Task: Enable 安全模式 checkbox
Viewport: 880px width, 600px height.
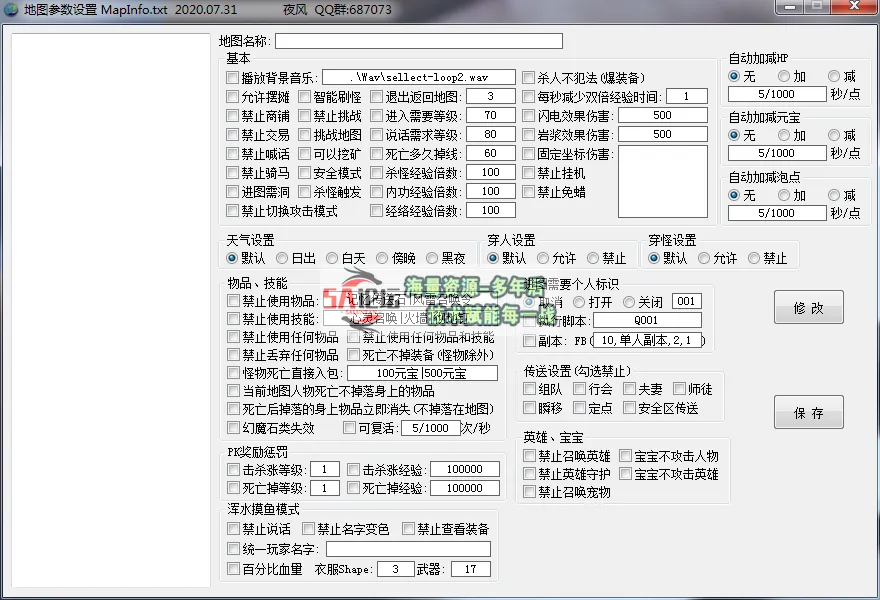Action: click(304, 172)
